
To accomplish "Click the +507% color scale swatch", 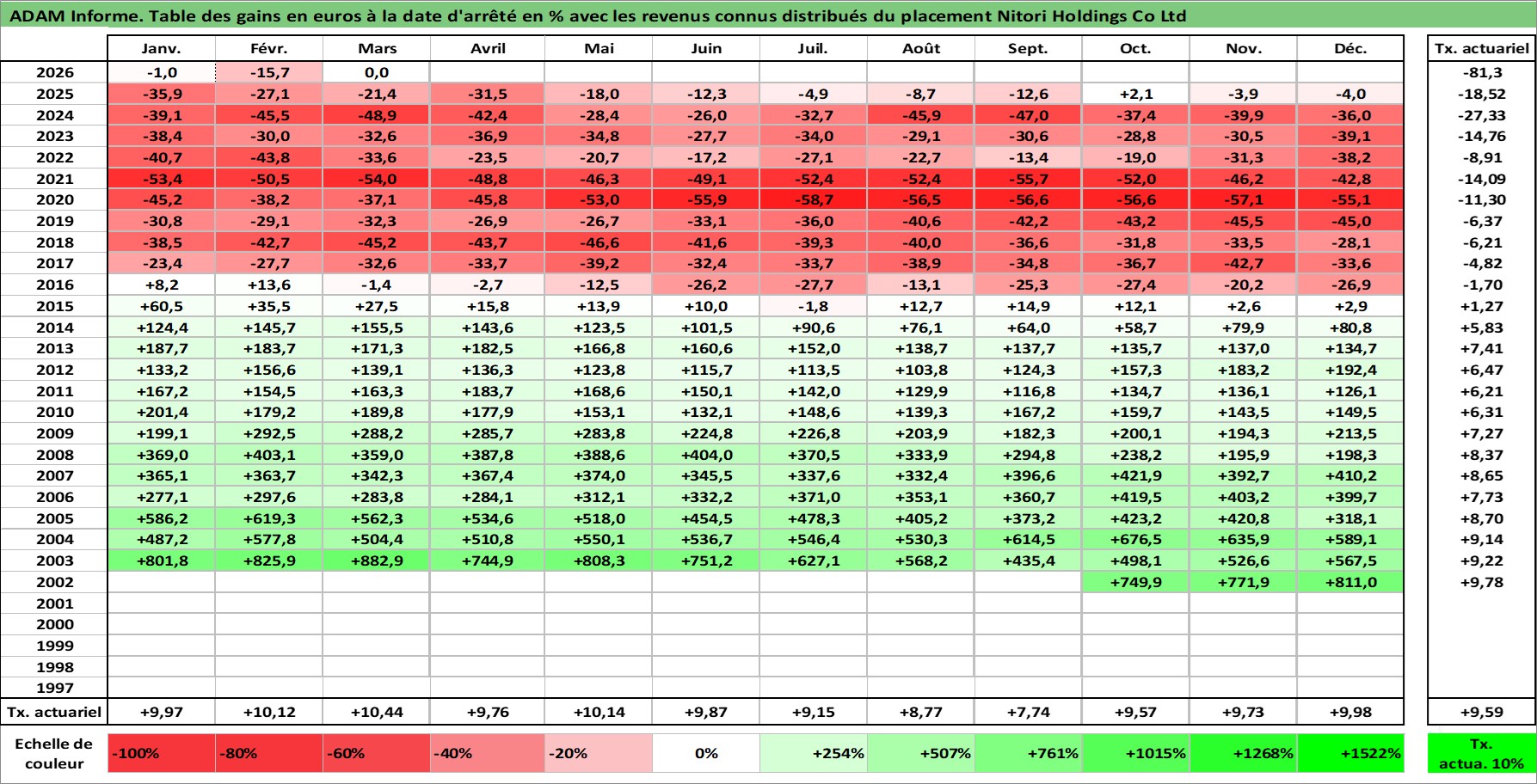I will 921,753.
